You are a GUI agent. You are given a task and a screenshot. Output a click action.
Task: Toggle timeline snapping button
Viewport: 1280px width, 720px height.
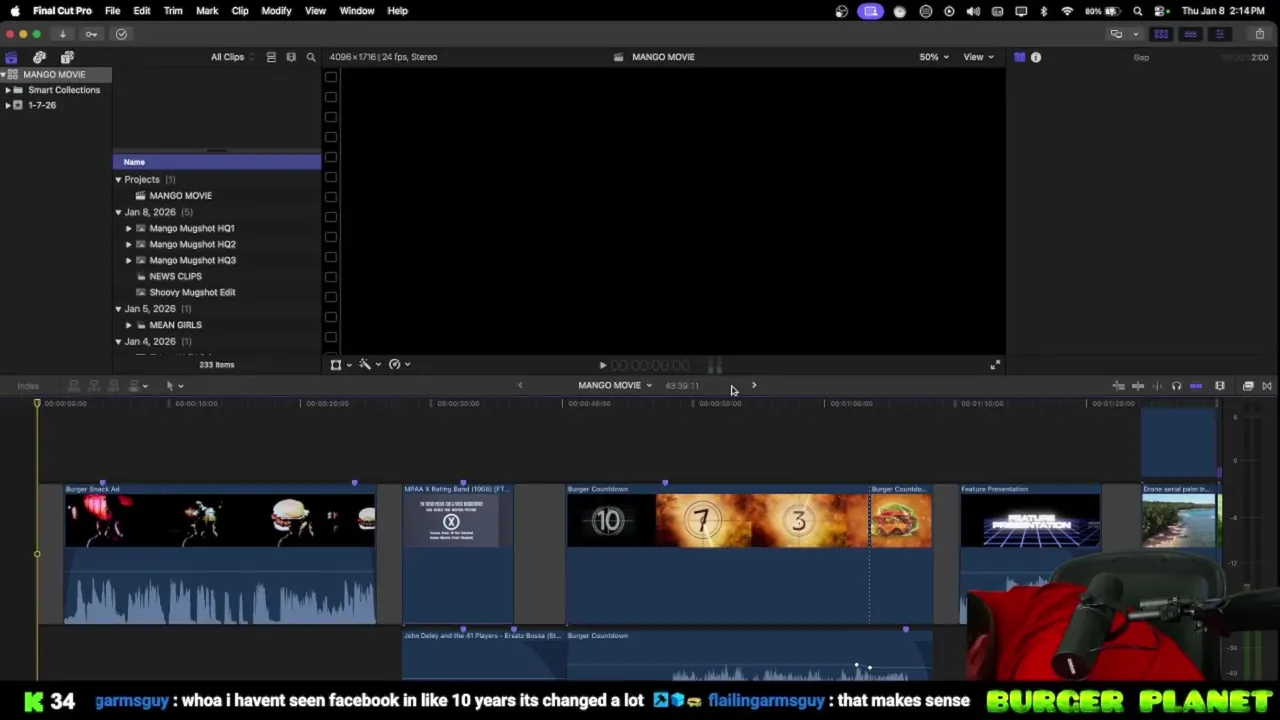tap(1196, 386)
